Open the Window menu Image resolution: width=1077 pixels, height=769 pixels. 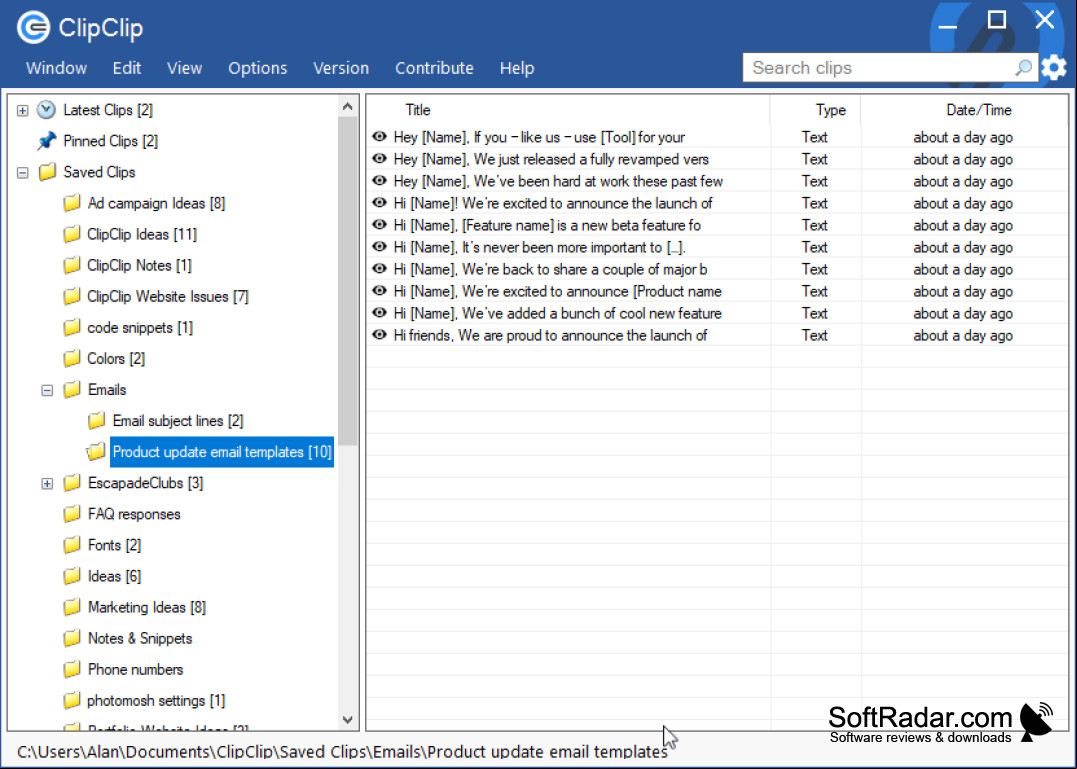tap(56, 68)
